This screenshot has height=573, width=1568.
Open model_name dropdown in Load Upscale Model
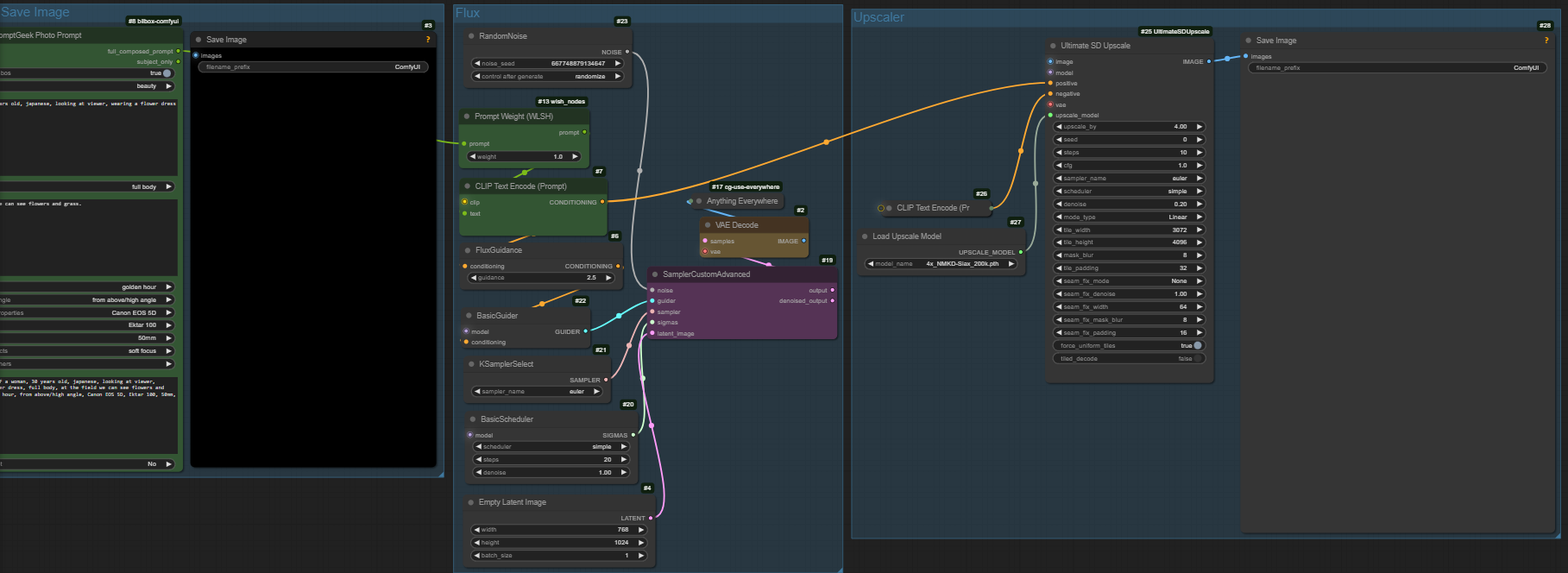point(941,263)
